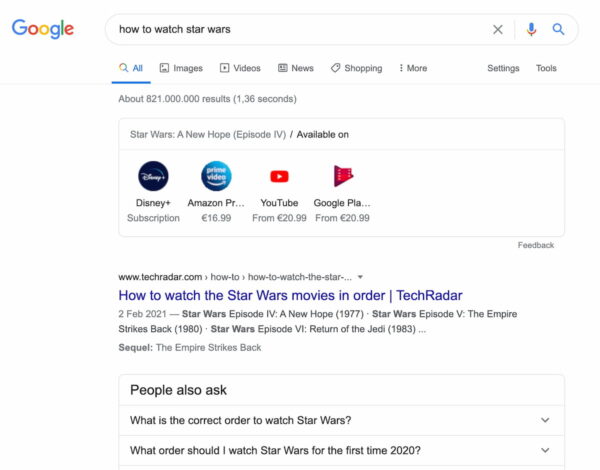Open the TechRadar result URL dropdown arrow
This screenshot has height=470, width=600.
[360, 277]
